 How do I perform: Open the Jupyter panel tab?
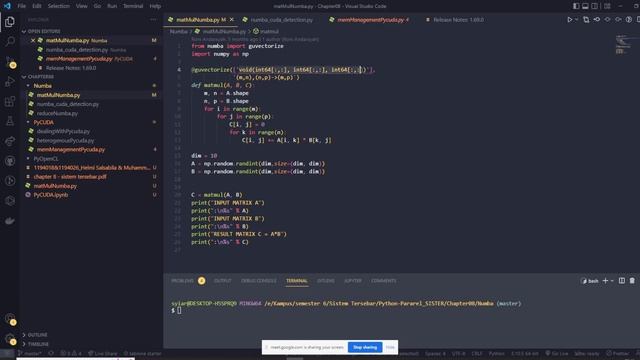pyautogui.click(x=353, y=281)
